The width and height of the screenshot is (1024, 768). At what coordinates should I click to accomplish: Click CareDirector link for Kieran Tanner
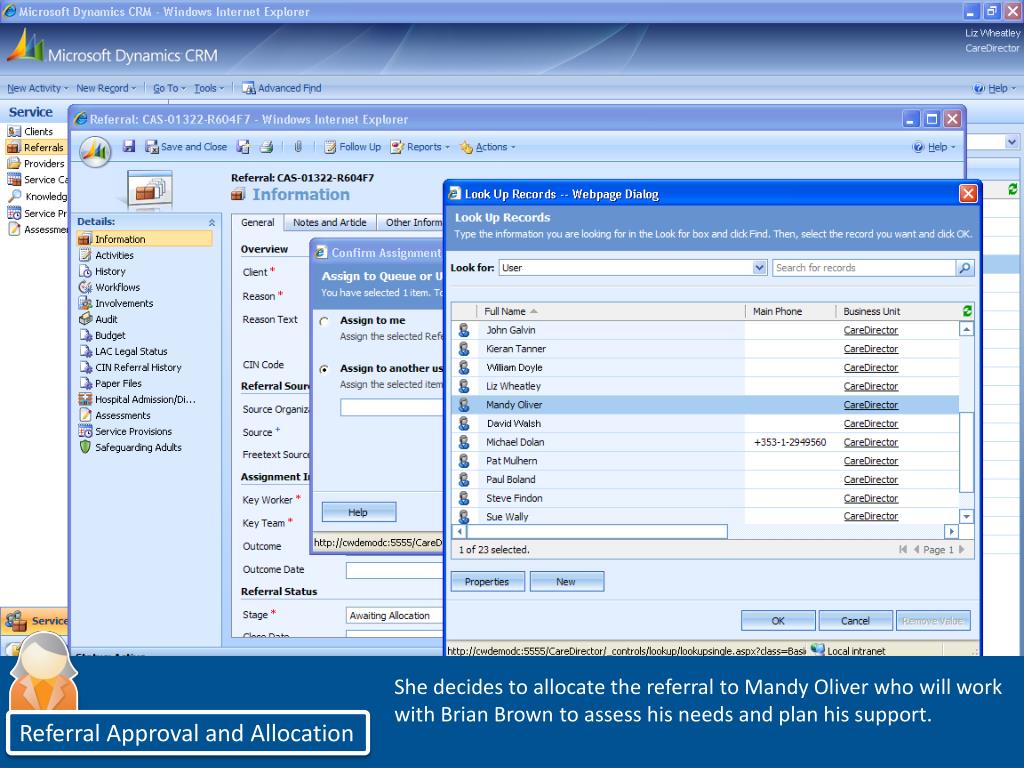pos(871,349)
